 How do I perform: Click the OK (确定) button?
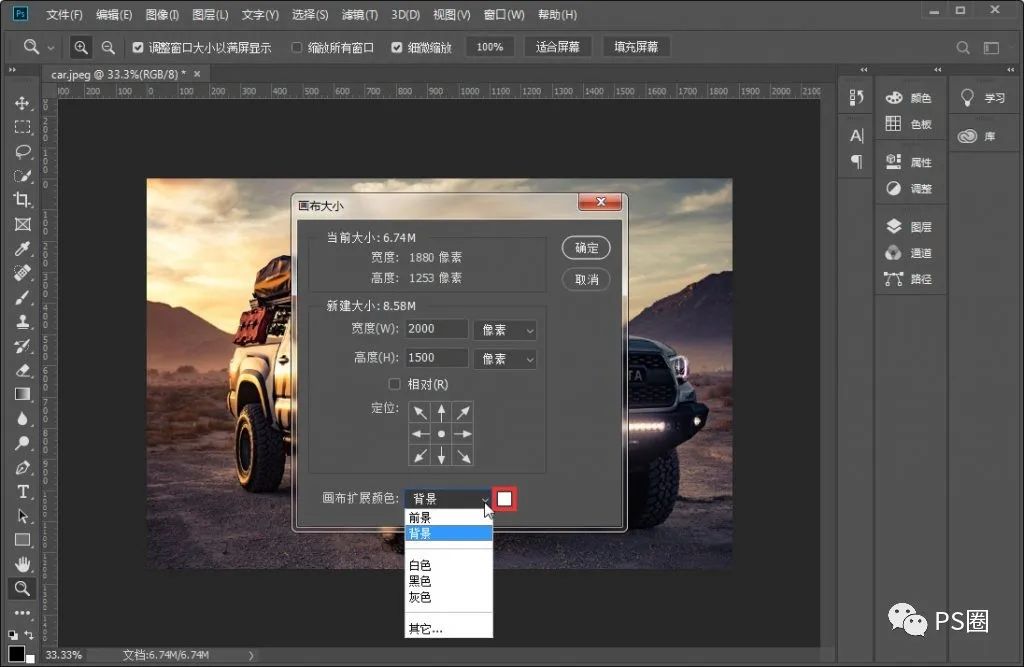pos(586,248)
